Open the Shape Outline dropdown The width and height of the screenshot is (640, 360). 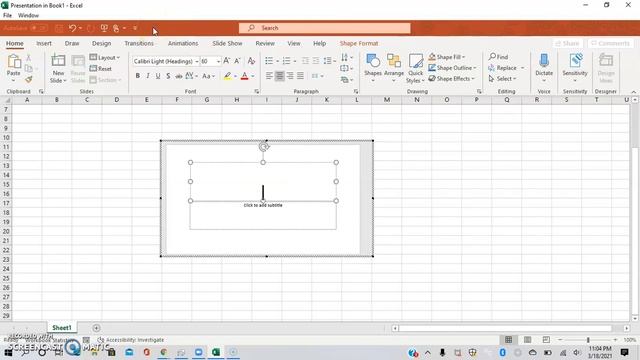[x=452, y=68]
